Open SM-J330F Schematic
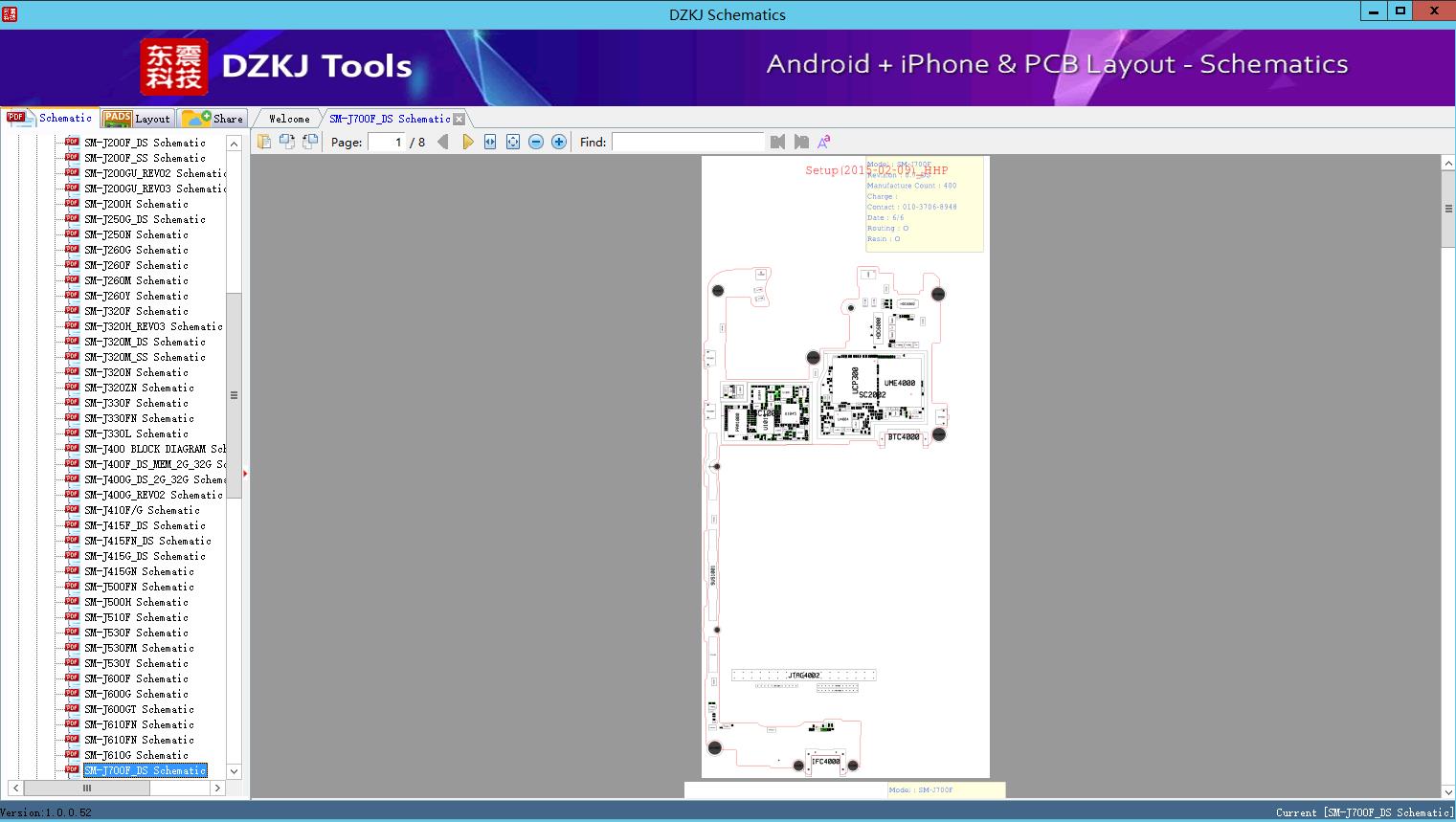Viewport: 1456px width, 822px height. tap(136, 403)
